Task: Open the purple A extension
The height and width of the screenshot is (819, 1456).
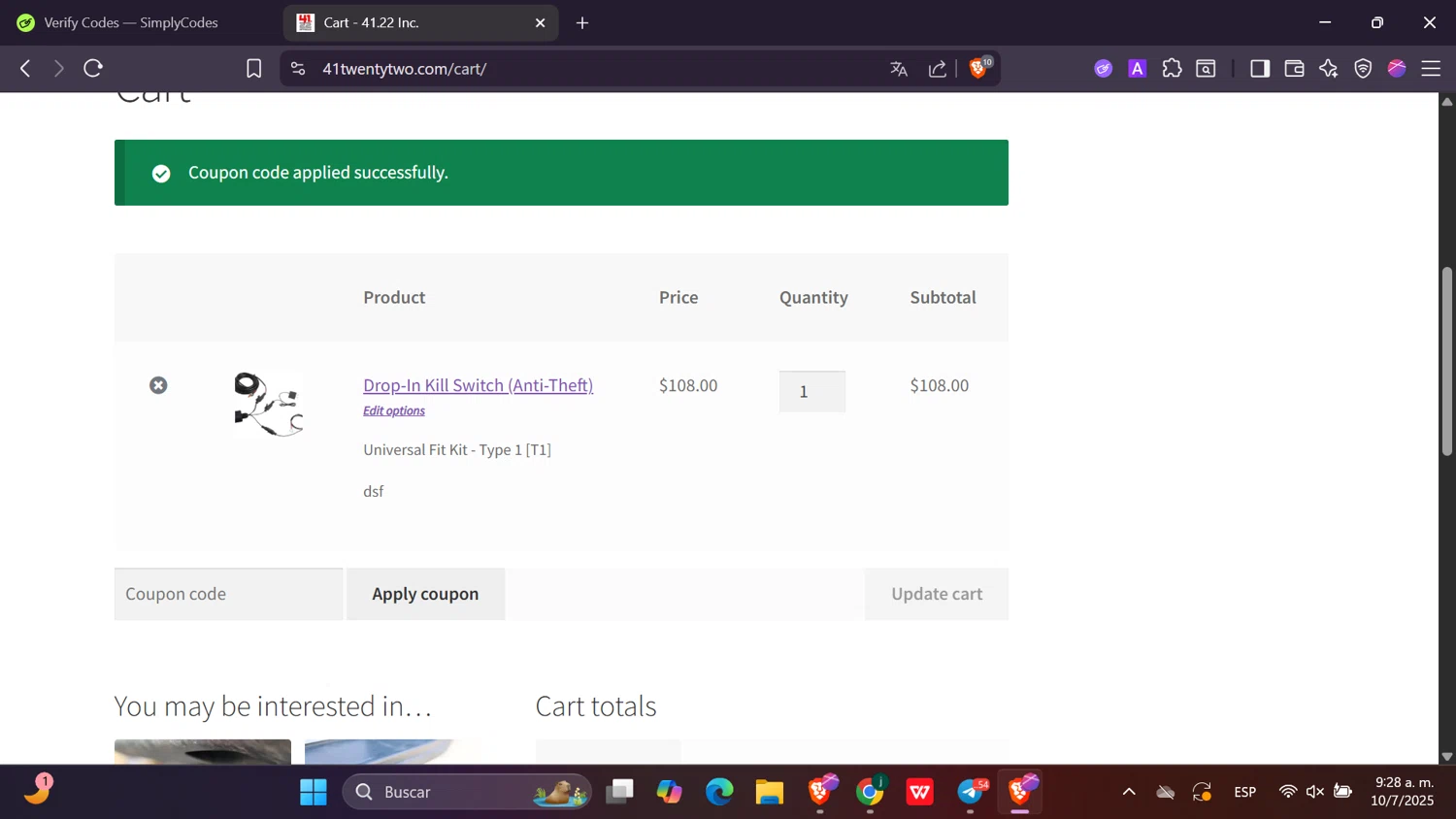Action: 1138,69
